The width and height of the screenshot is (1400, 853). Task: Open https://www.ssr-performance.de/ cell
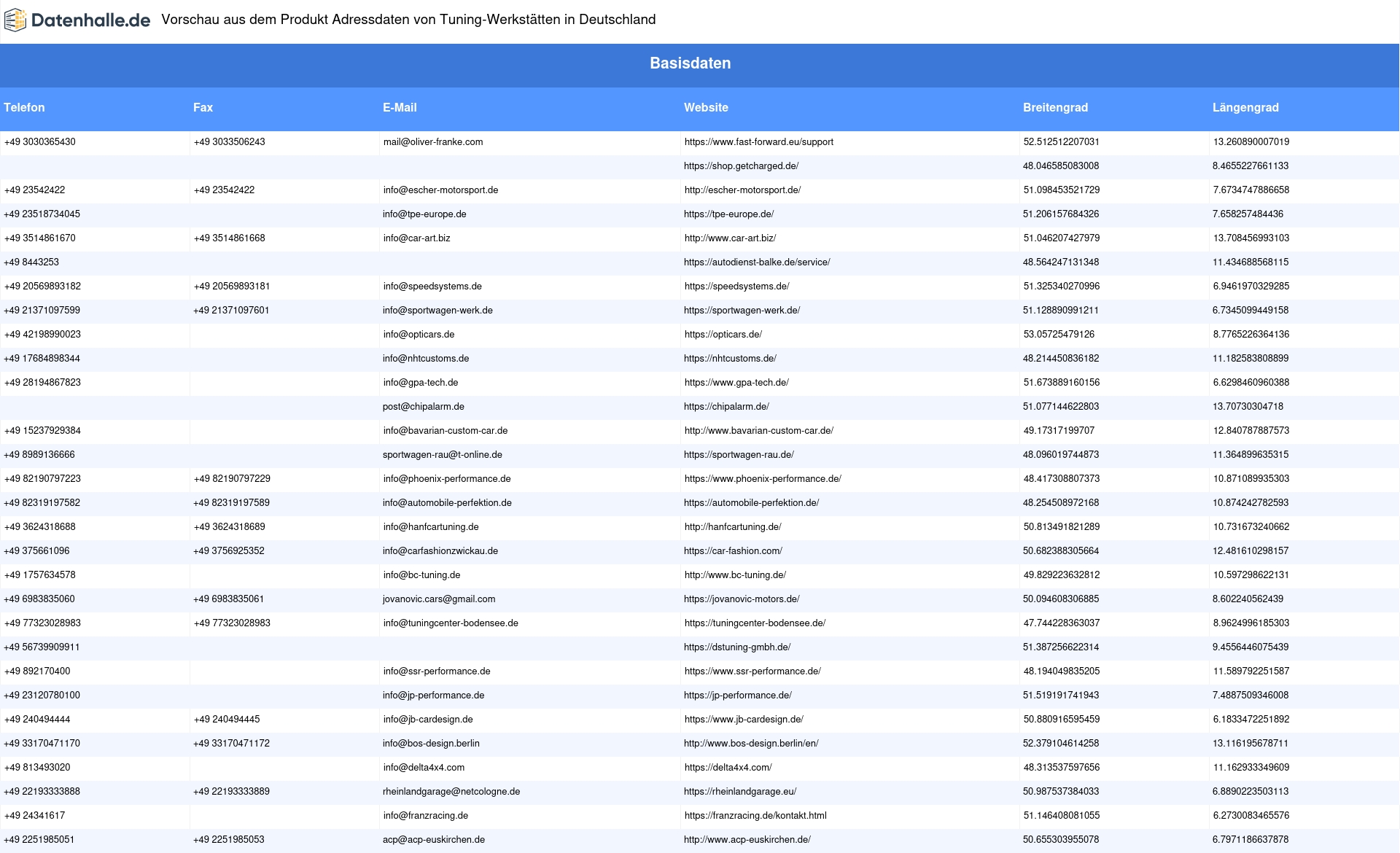752,671
